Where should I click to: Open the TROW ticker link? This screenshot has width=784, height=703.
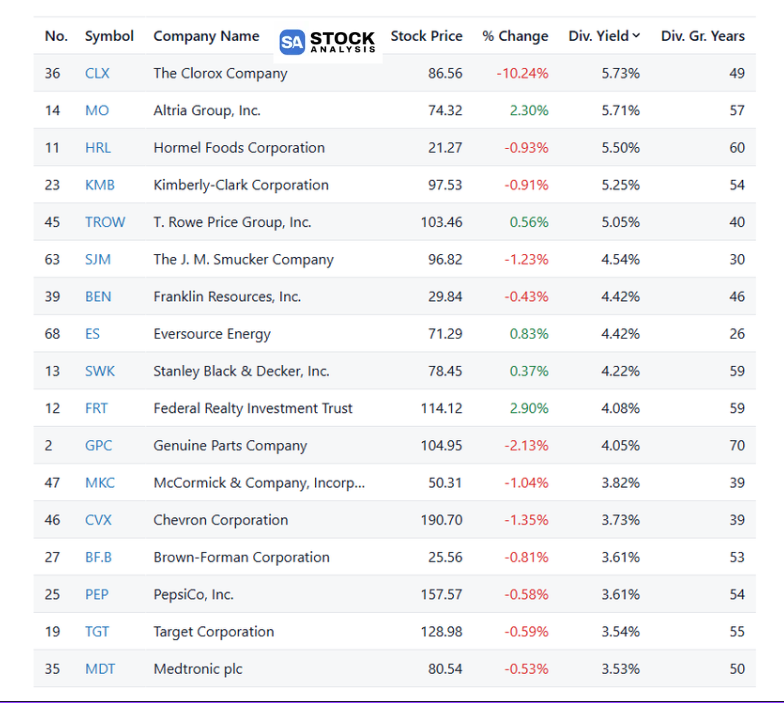coord(105,222)
